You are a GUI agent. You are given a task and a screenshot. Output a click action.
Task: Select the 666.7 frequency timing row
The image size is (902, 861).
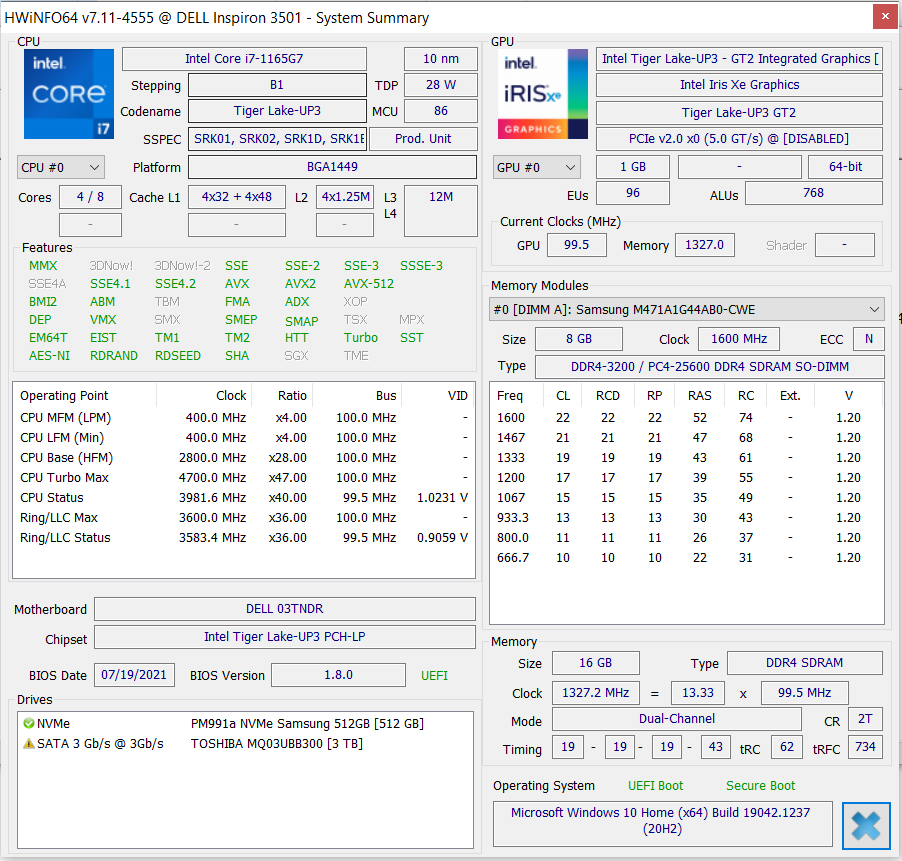pyautogui.click(x=686, y=558)
